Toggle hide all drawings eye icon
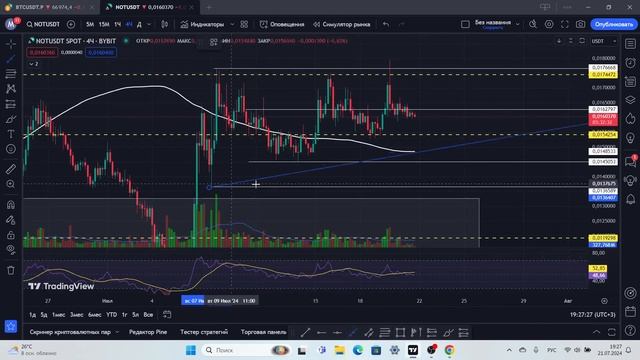The width and height of the screenshot is (640, 360). pyautogui.click(x=11, y=249)
